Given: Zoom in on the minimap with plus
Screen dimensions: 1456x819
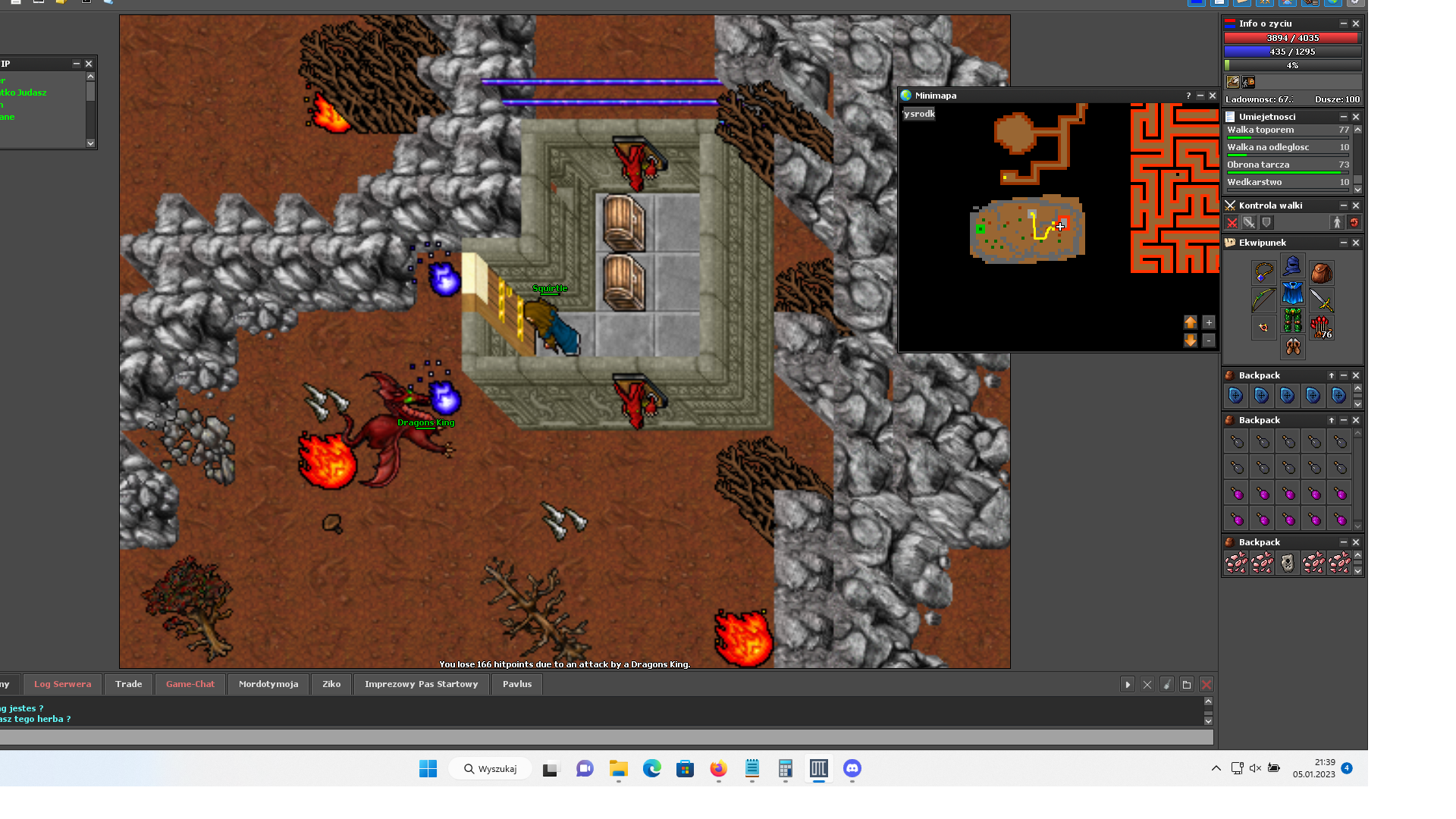Looking at the screenshot, I should (1209, 322).
